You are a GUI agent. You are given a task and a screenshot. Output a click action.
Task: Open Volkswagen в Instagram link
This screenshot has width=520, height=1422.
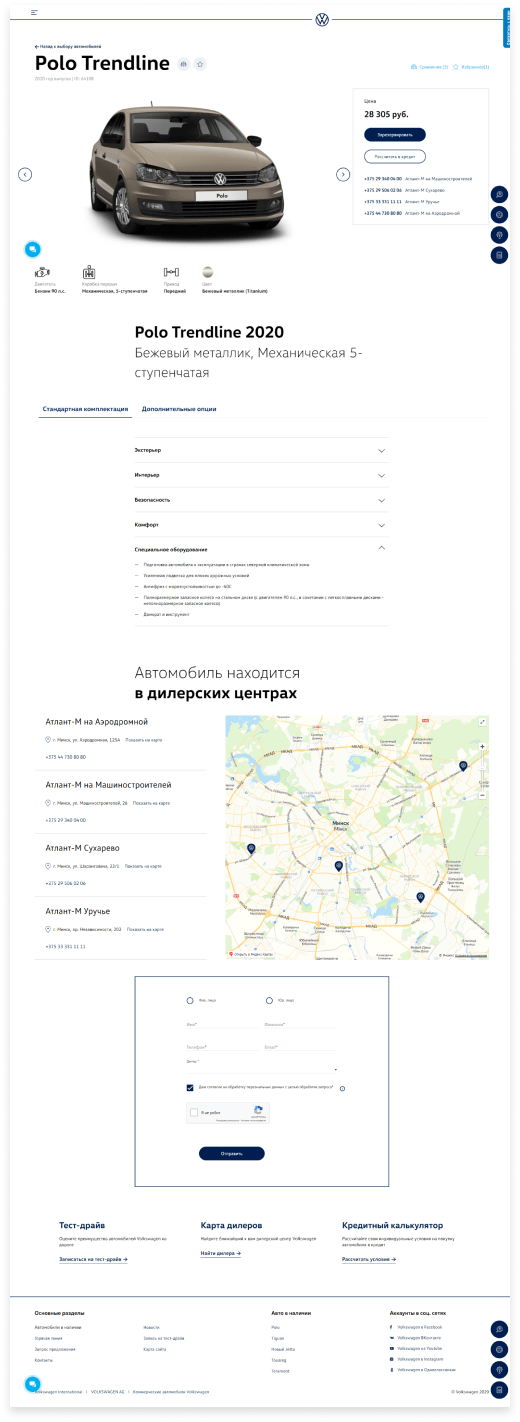click(417, 1360)
